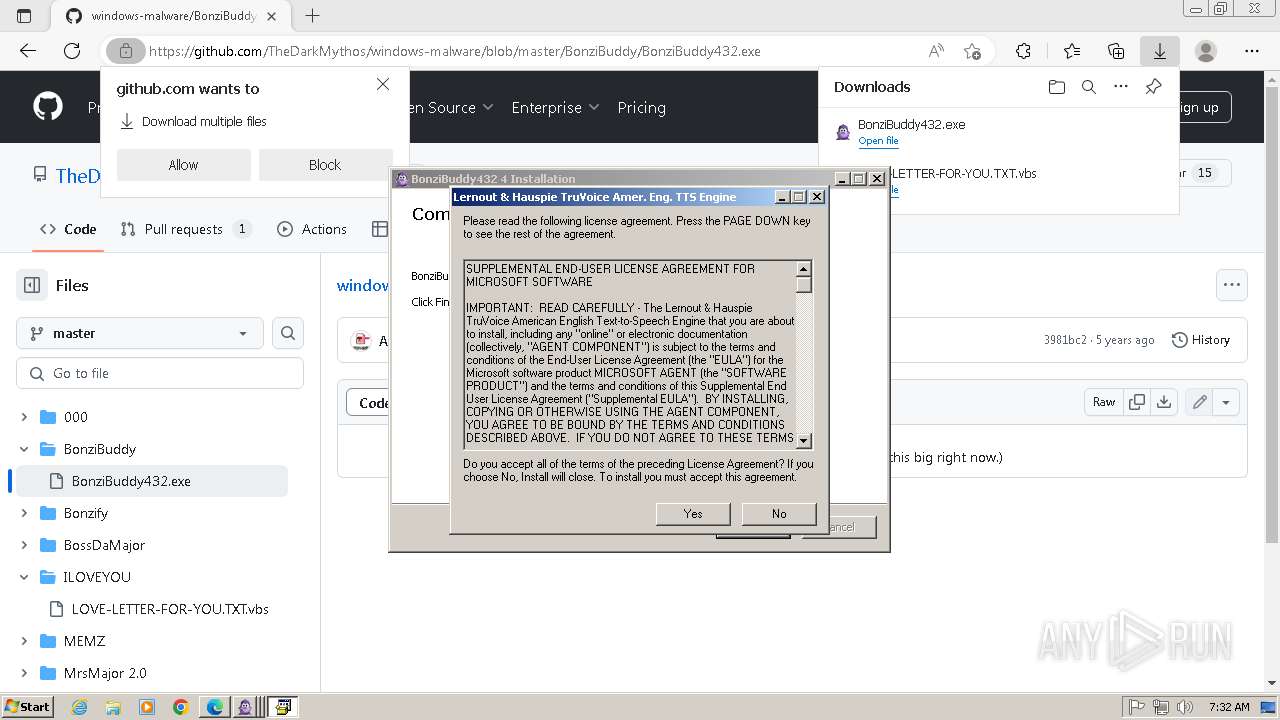1280x720 pixels.
Task: Open the Favorites toolbar icon
Action: [x=1072, y=51]
